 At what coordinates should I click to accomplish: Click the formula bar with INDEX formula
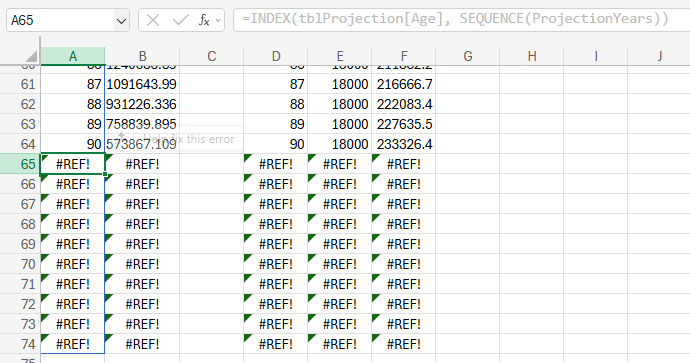coord(462,20)
